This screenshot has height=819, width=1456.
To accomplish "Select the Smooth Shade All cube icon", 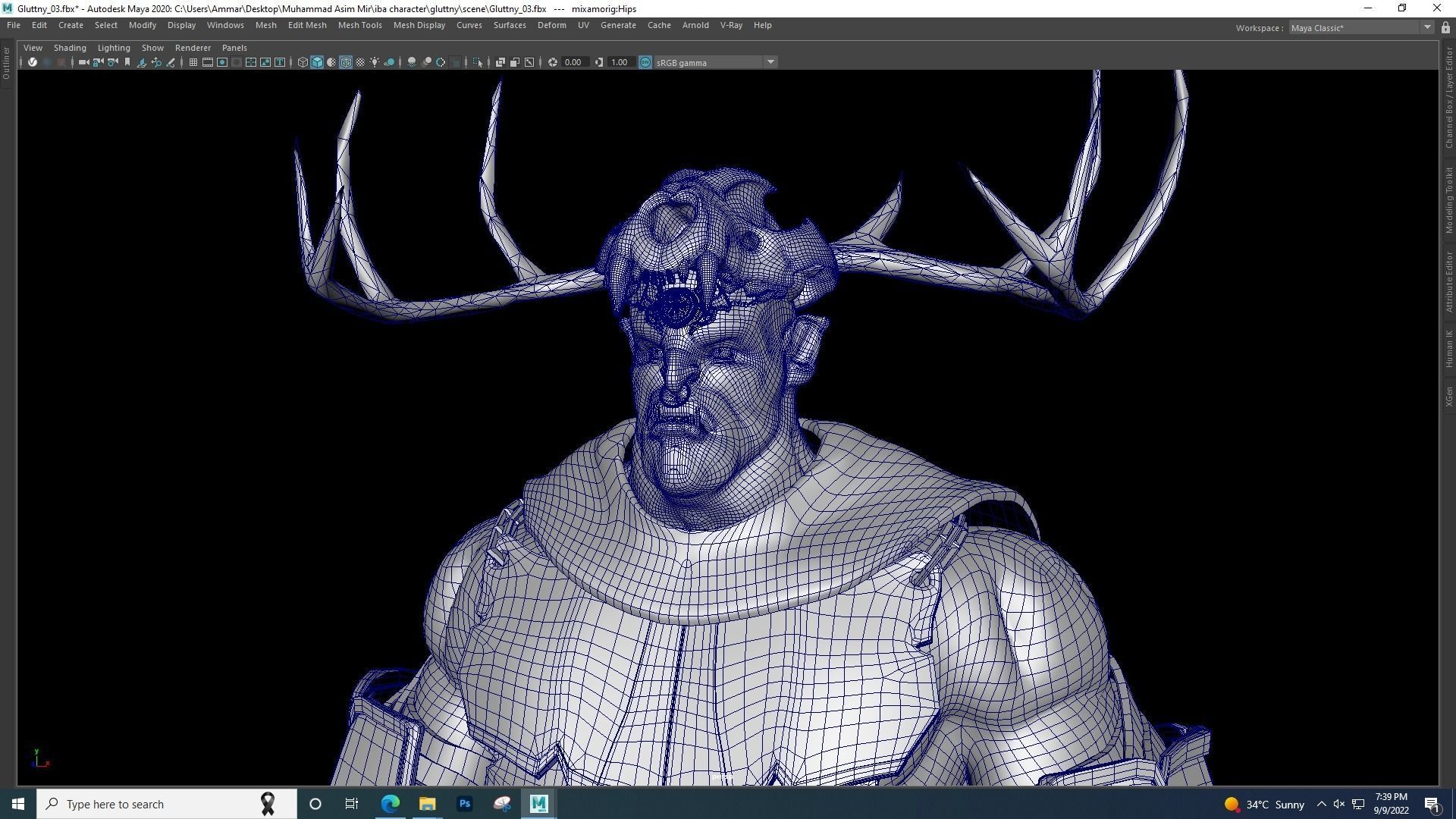I will [317, 62].
